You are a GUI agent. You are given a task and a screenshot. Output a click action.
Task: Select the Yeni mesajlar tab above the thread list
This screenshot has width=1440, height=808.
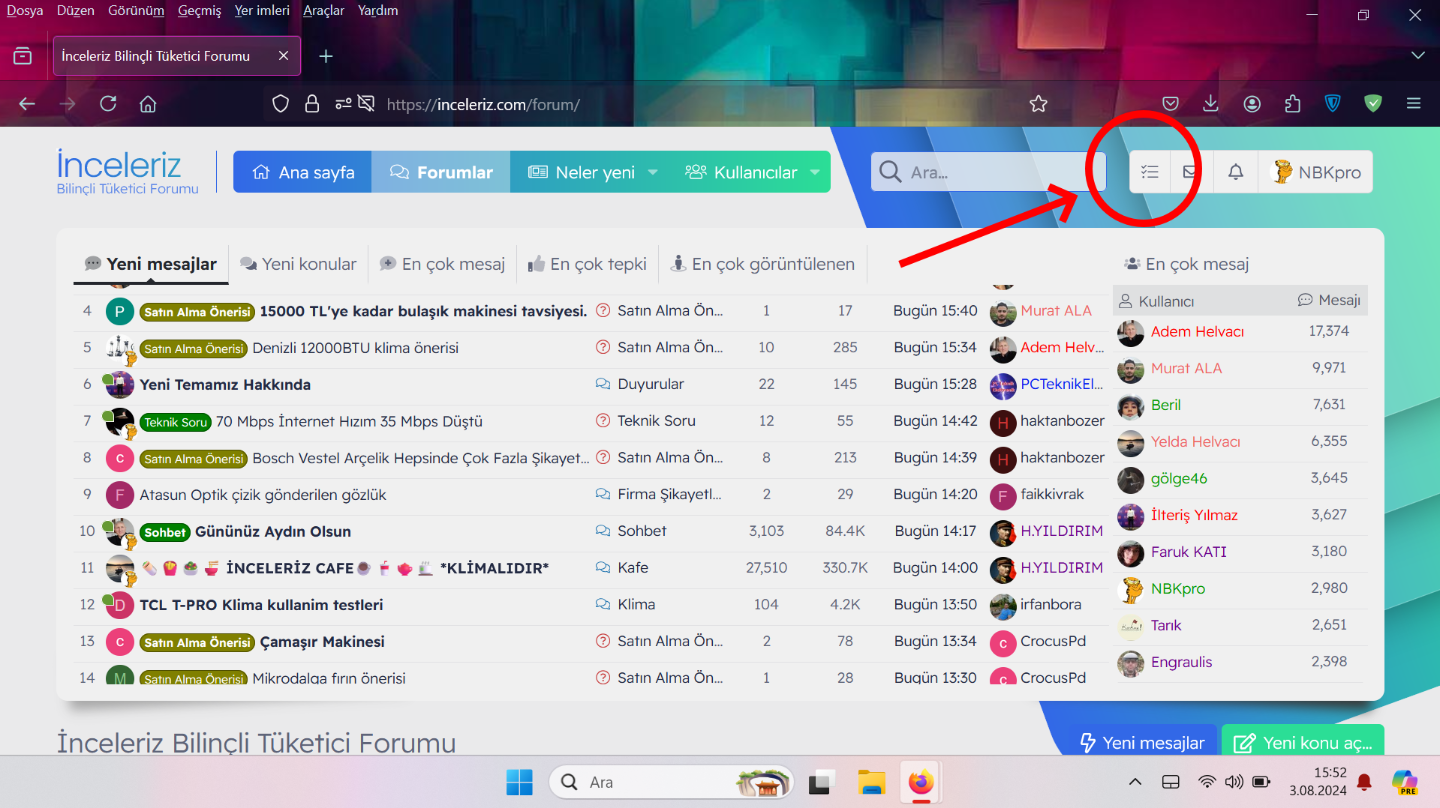[x=150, y=264]
